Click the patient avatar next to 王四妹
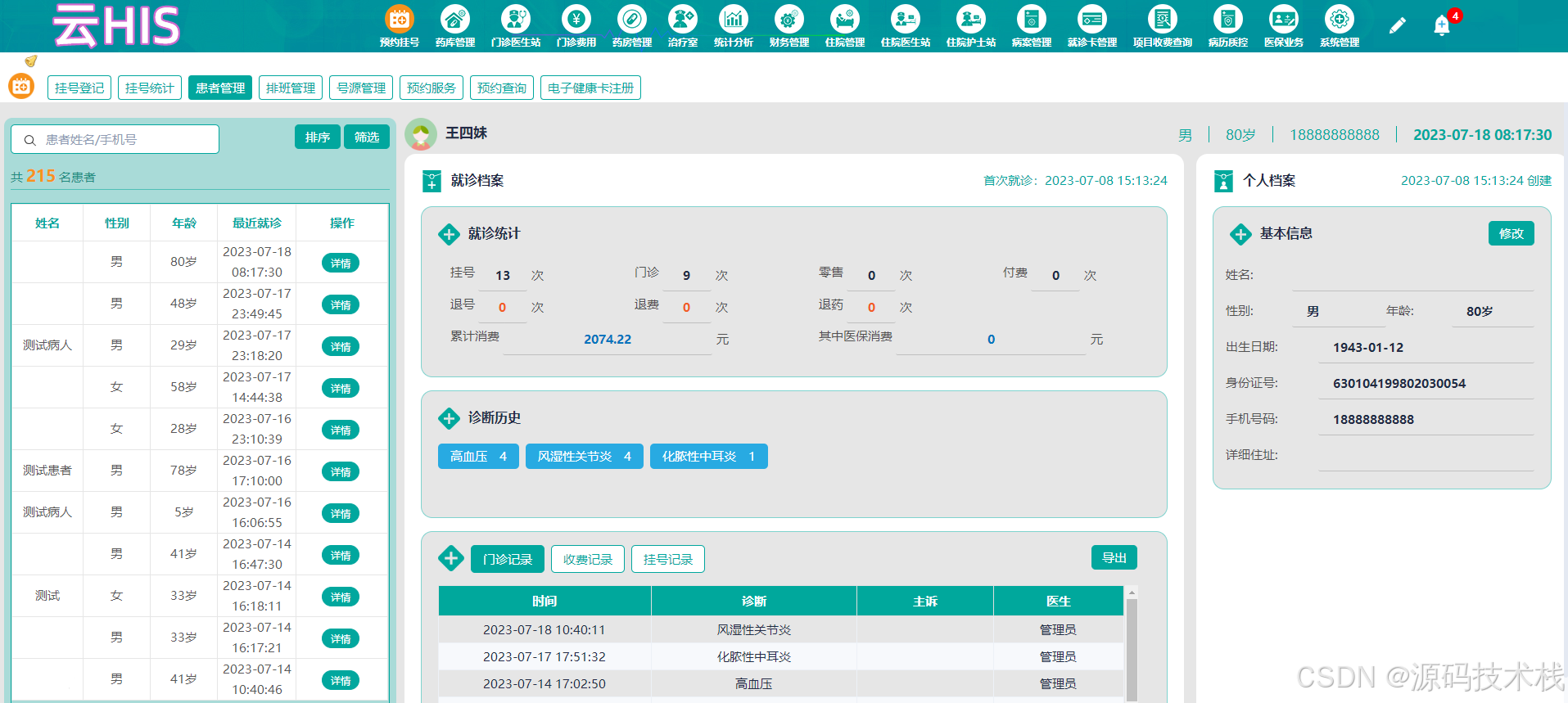 (x=421, y=134)
